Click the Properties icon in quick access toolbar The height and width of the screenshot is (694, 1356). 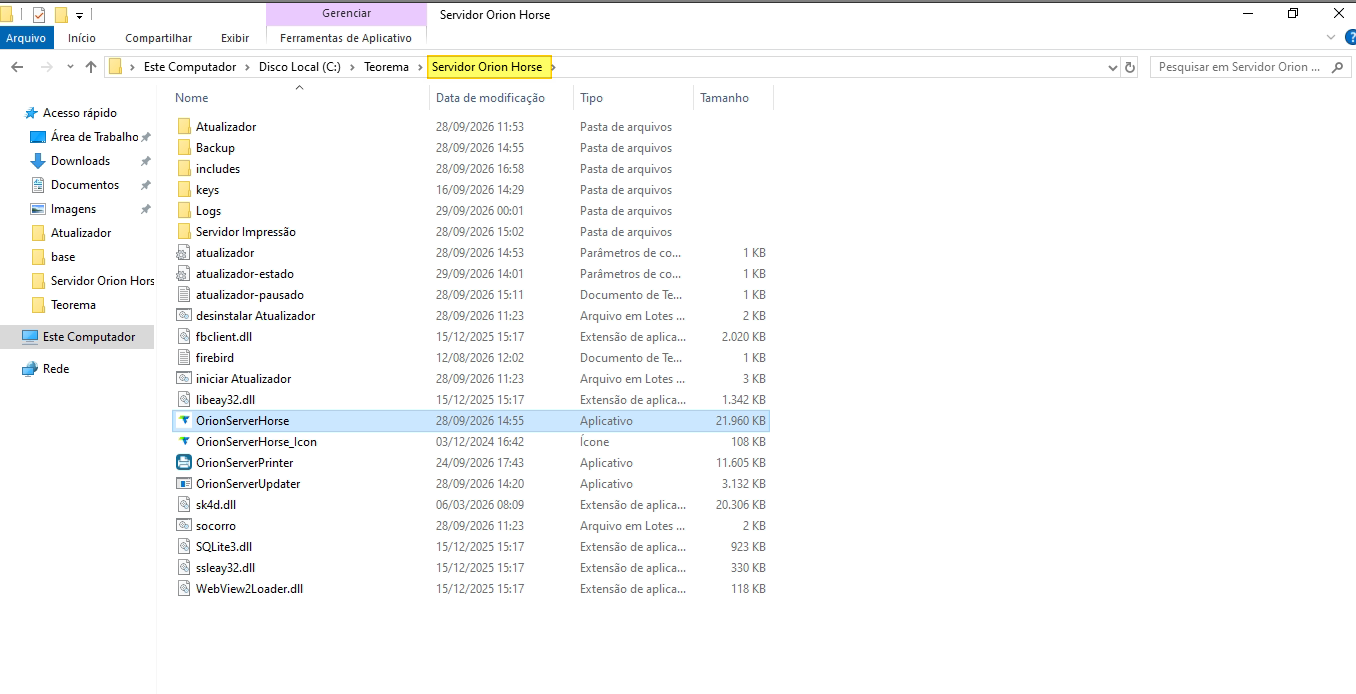39,14
